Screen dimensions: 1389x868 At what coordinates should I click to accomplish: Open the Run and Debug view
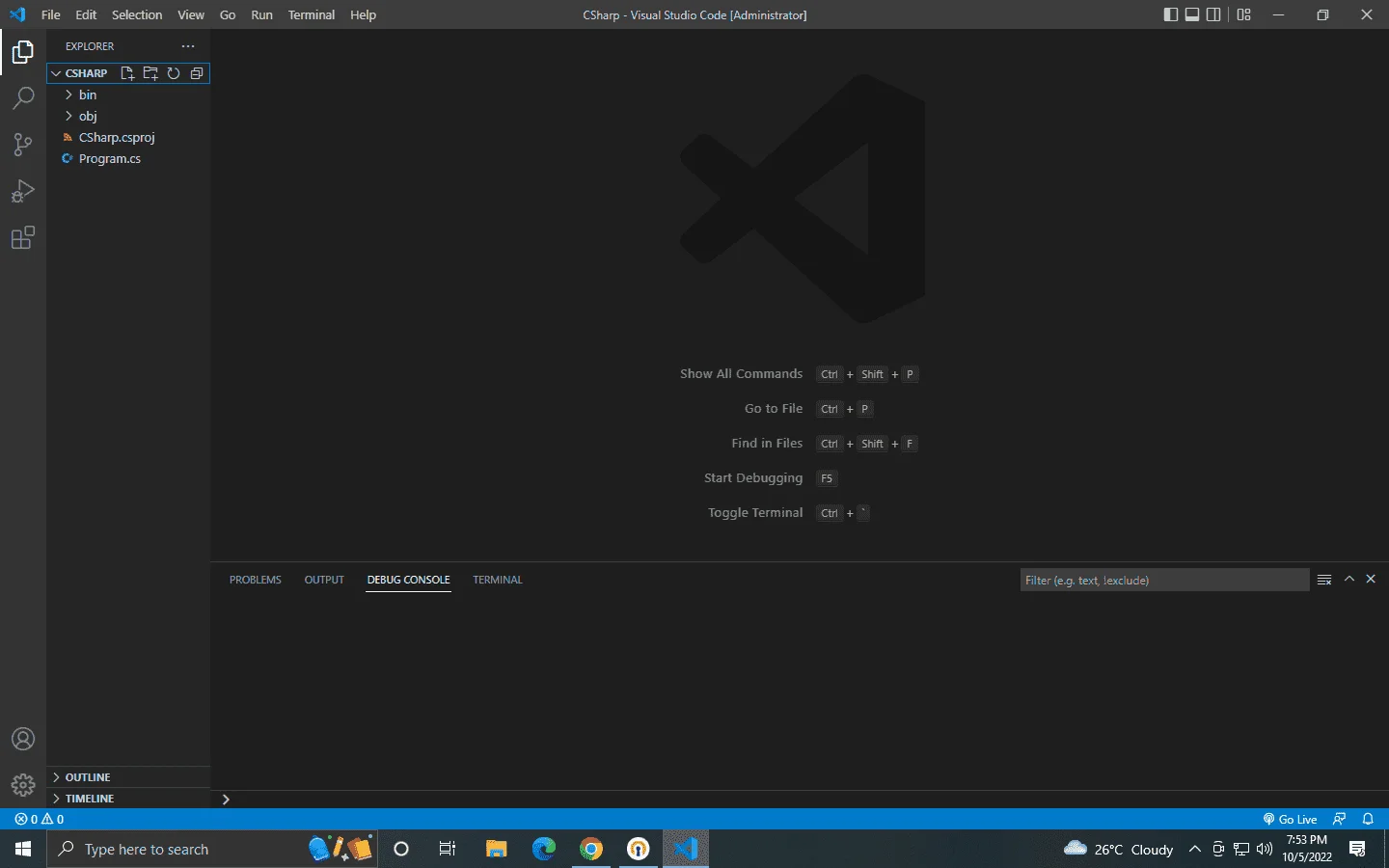(x=23, y=191)
